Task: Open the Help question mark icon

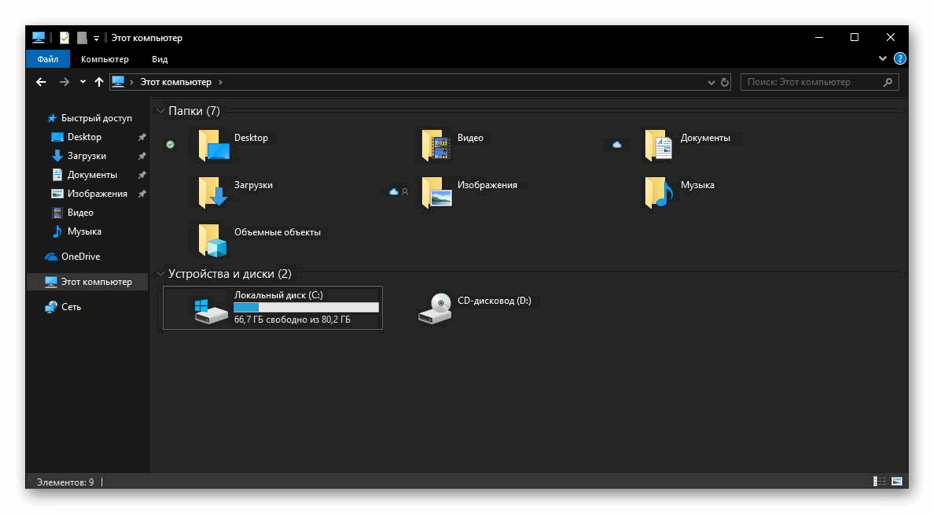Action: click(900, 58)
